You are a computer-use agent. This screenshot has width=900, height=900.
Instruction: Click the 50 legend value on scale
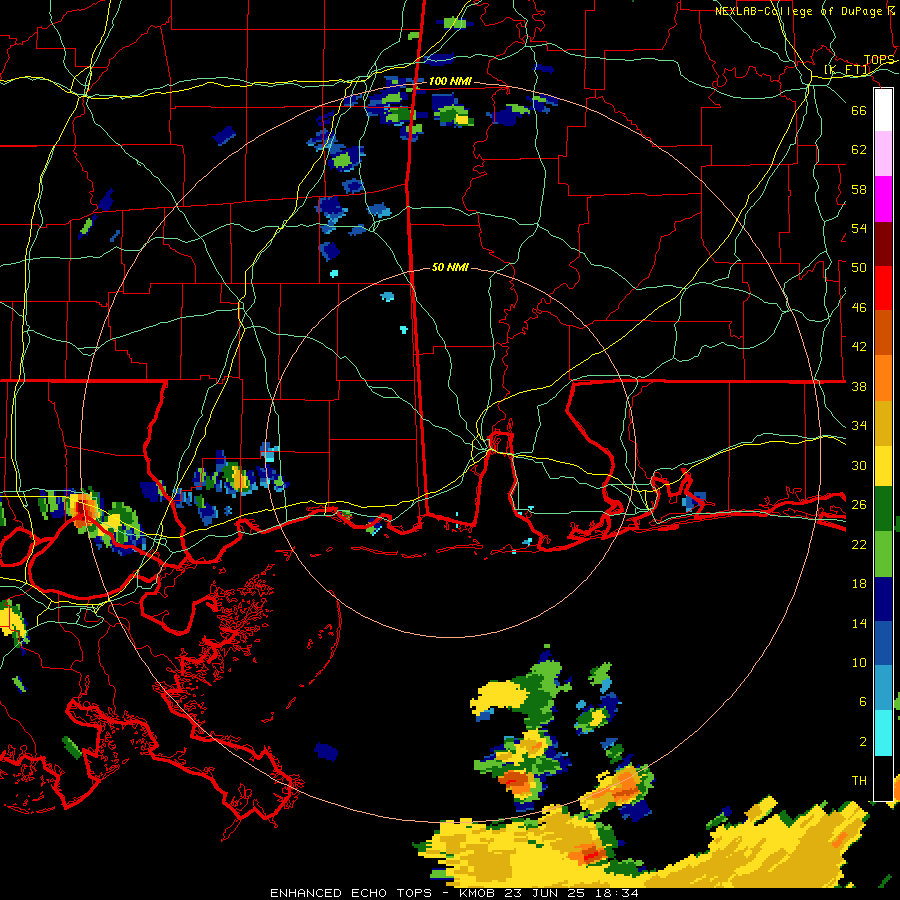[x=859, y=267]
